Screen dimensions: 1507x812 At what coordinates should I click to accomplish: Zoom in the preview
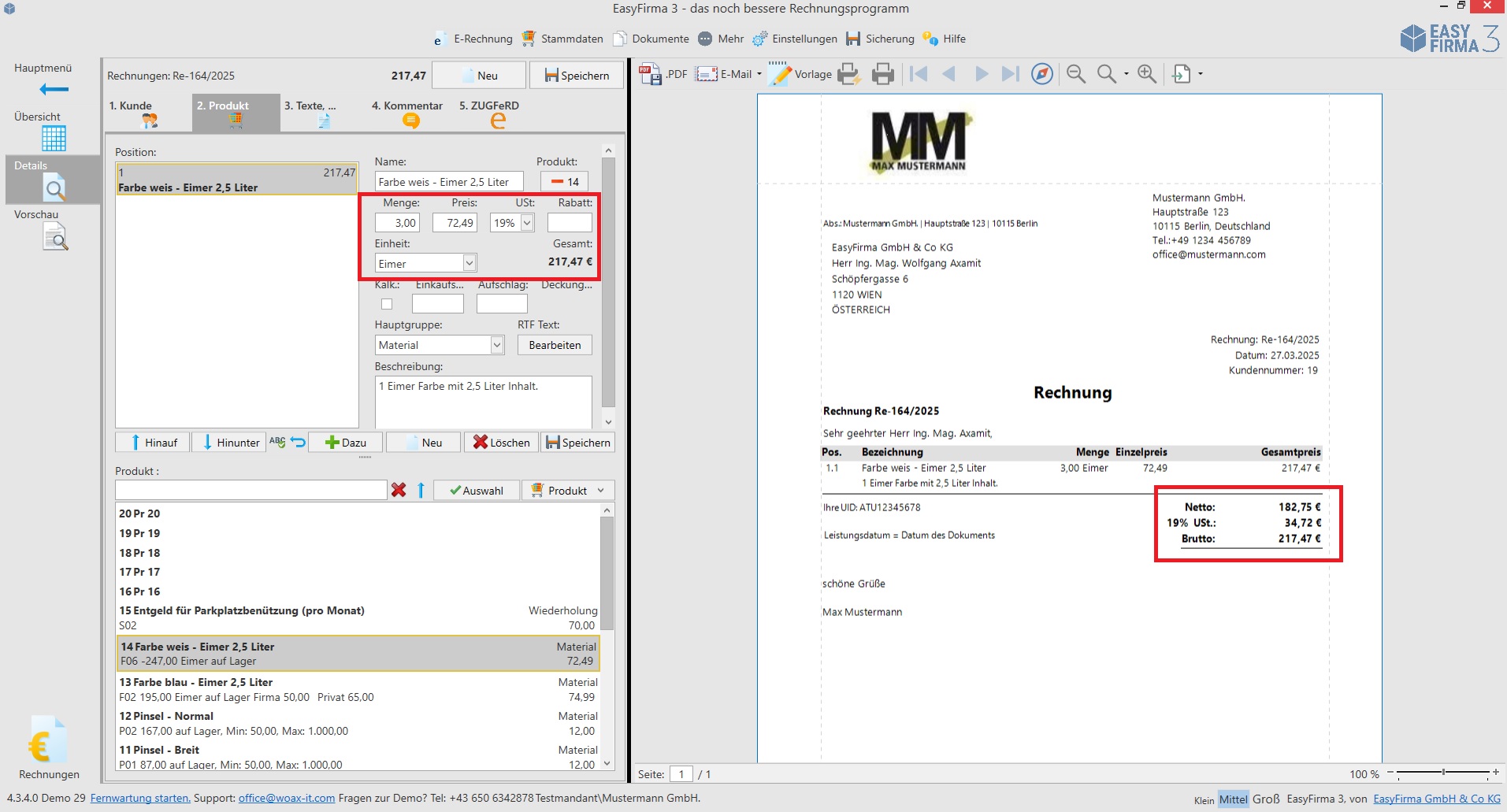point(1147,74)
